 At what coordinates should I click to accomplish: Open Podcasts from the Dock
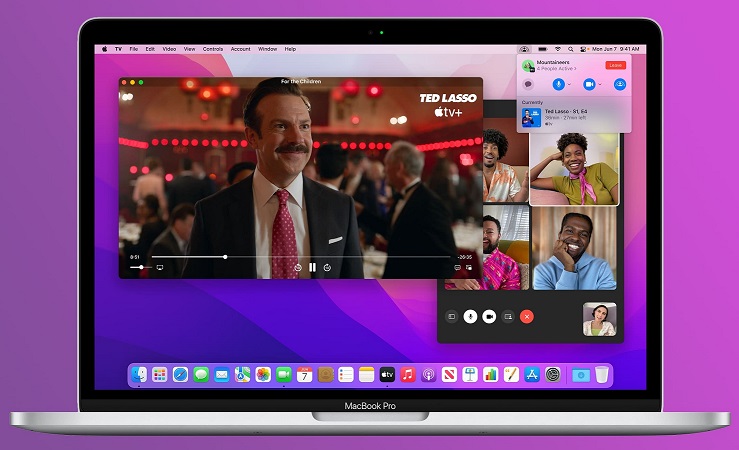[x=428, y=375]
